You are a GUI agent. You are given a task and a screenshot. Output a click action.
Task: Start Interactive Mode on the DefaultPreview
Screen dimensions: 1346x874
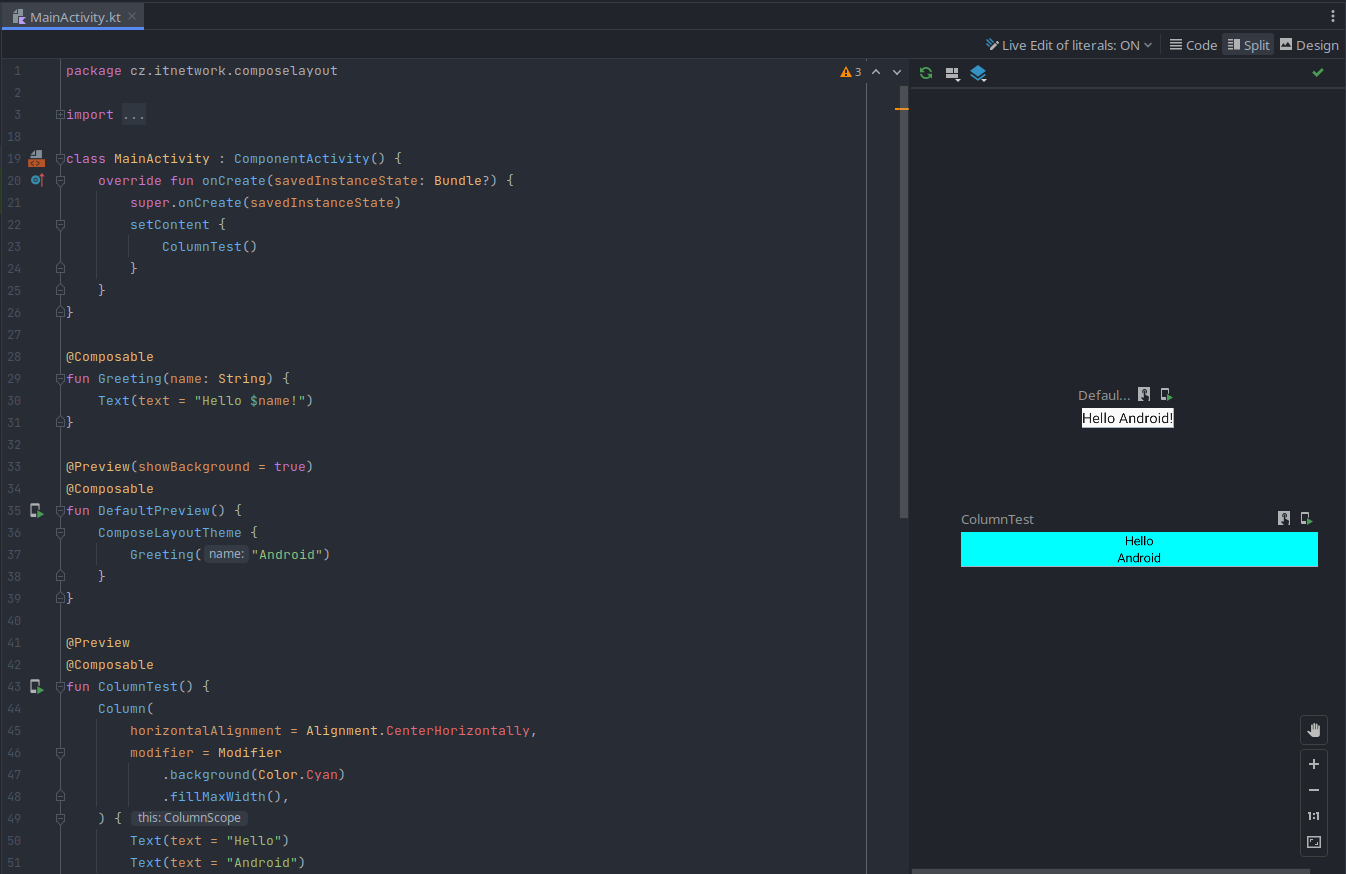tap(1144, 394)
